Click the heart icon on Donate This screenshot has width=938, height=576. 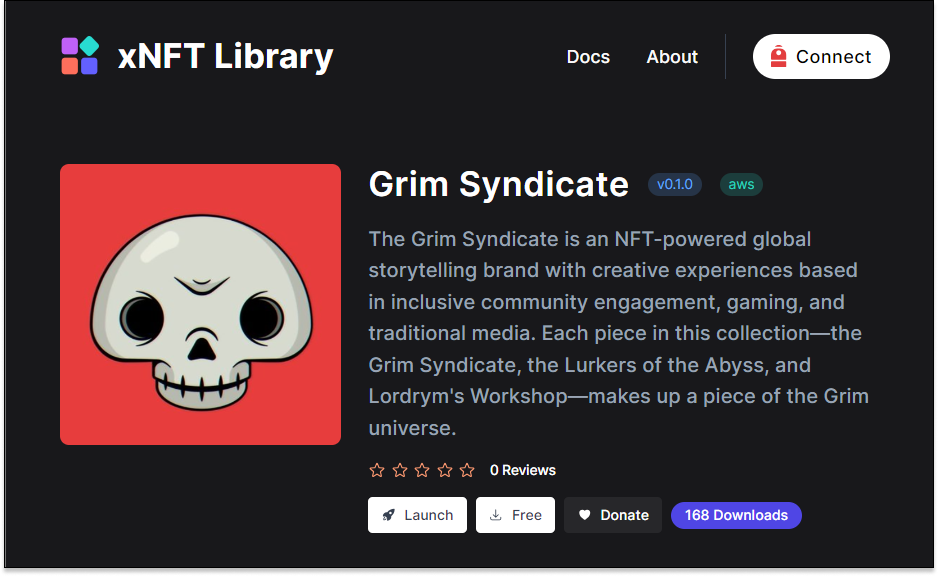pos(584,515)
